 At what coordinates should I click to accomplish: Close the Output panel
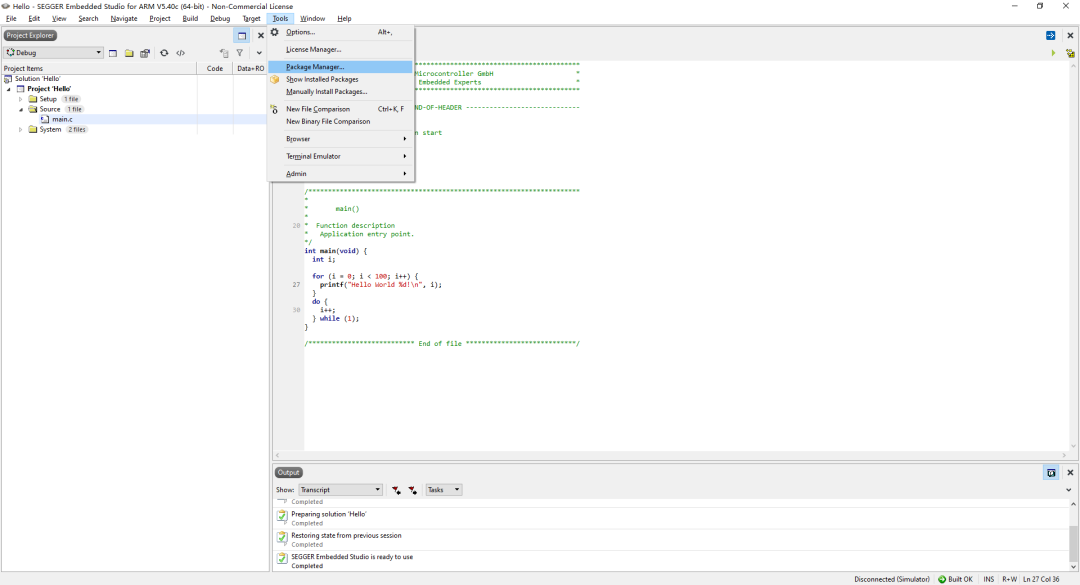(x=1070, y=473)
